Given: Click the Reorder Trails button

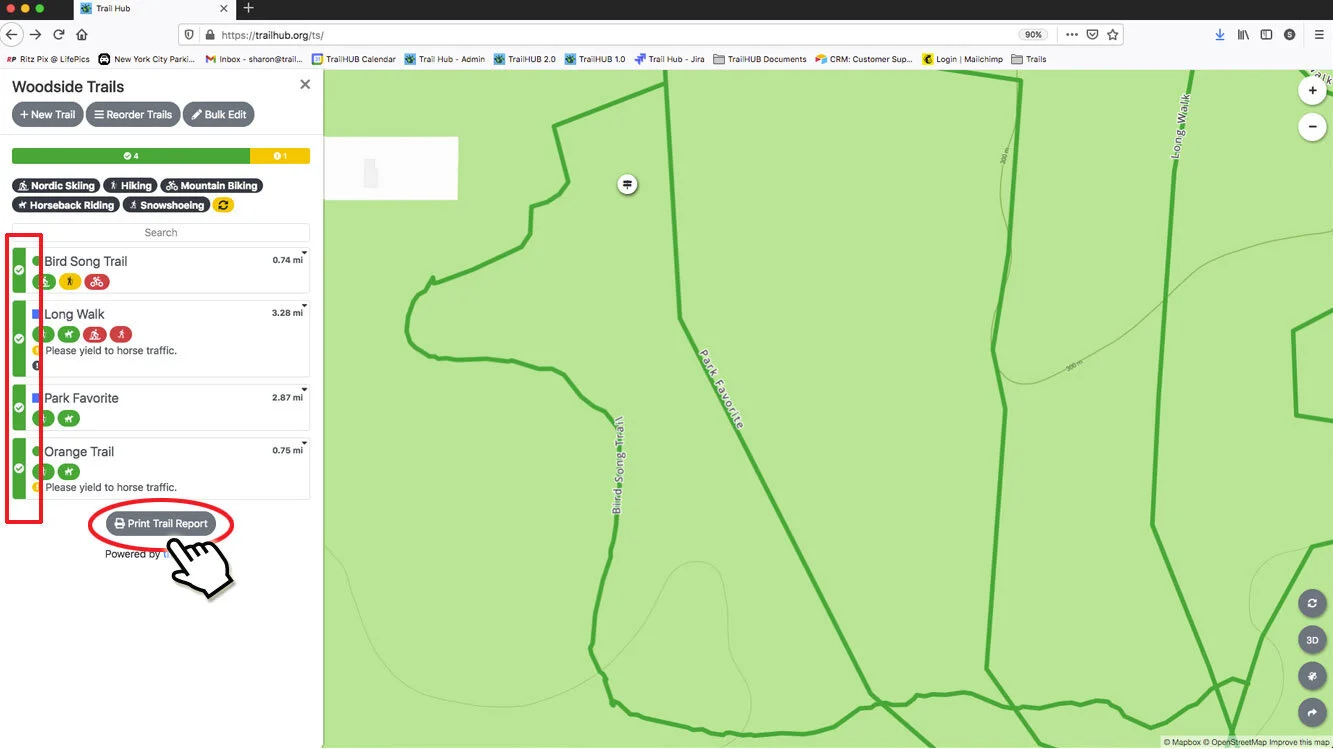Looking at the screenshot, I should coord(133,115).
